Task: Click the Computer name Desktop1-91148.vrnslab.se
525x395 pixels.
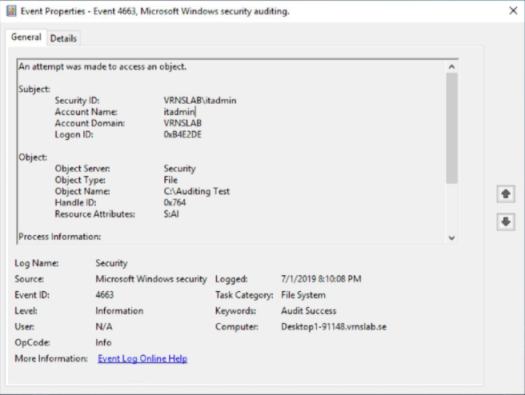Action: (x=334, y=327)
